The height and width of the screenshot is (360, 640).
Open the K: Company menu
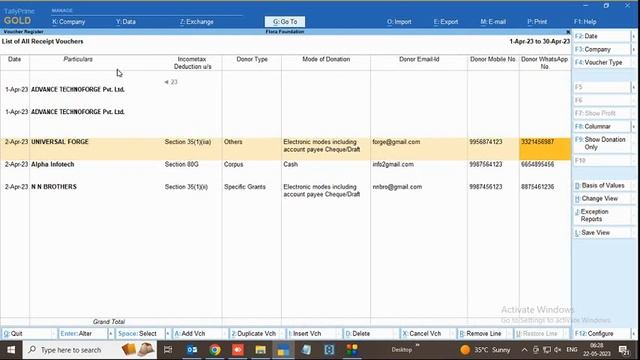click(x=69, y=22)
